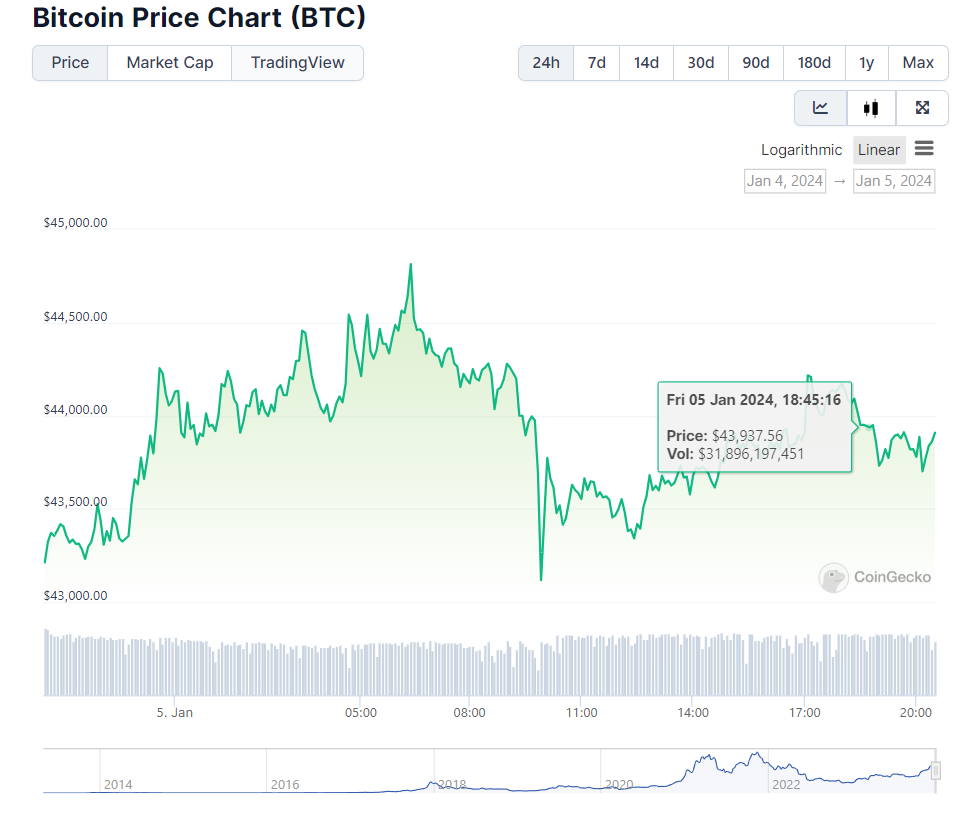961x813 pixels.
Task: Select the Max time range
Action: click(x=917, y=62)
